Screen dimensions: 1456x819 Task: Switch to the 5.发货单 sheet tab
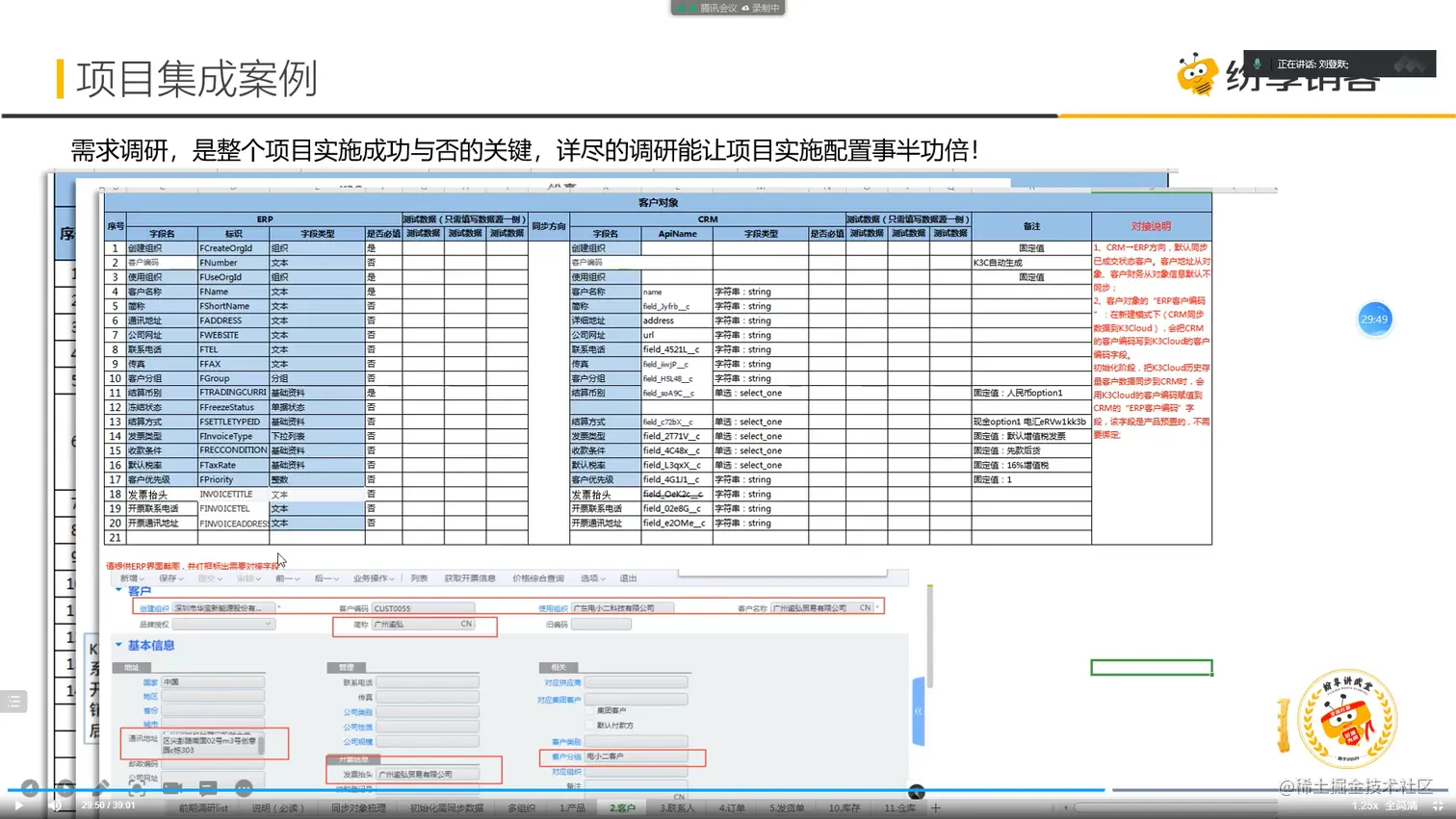coord(787,807)
